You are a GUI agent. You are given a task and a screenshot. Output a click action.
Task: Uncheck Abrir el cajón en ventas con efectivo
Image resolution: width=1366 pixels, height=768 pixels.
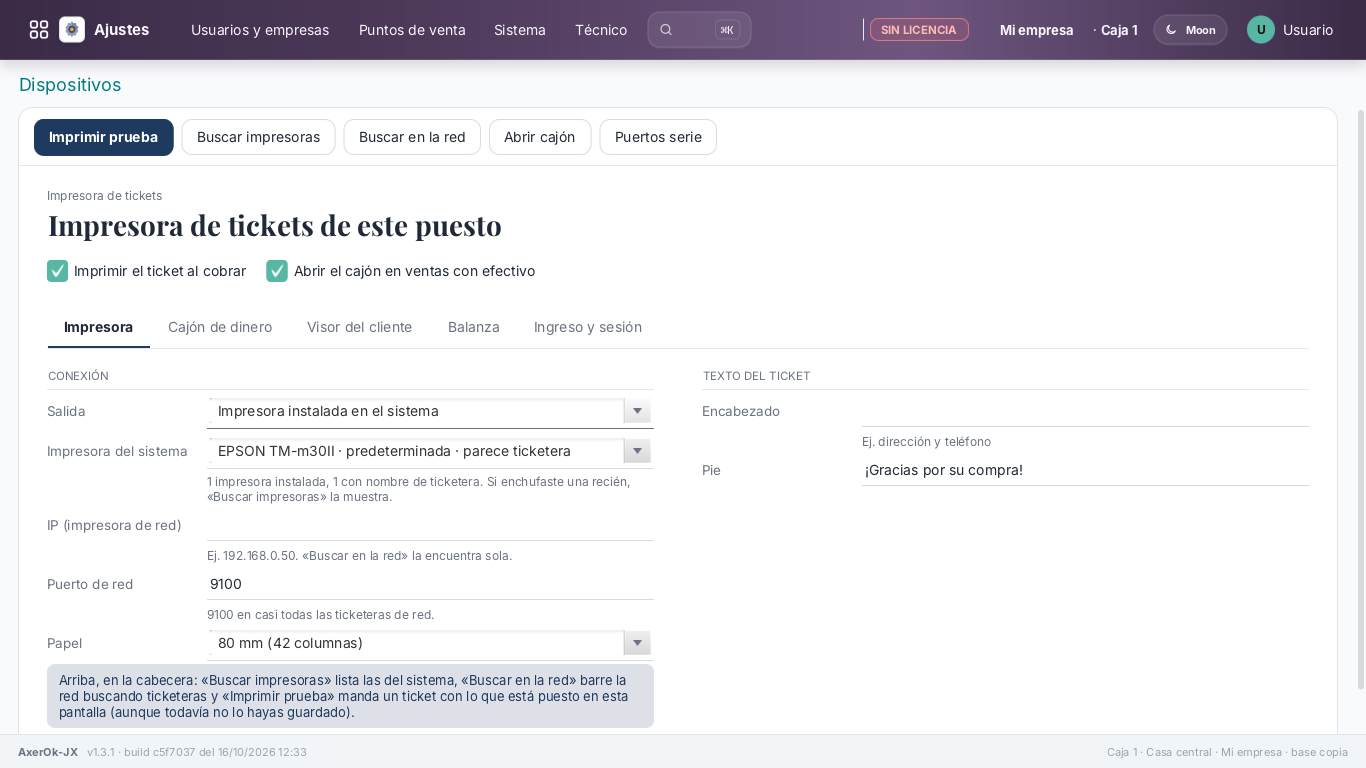pos(277,271)
